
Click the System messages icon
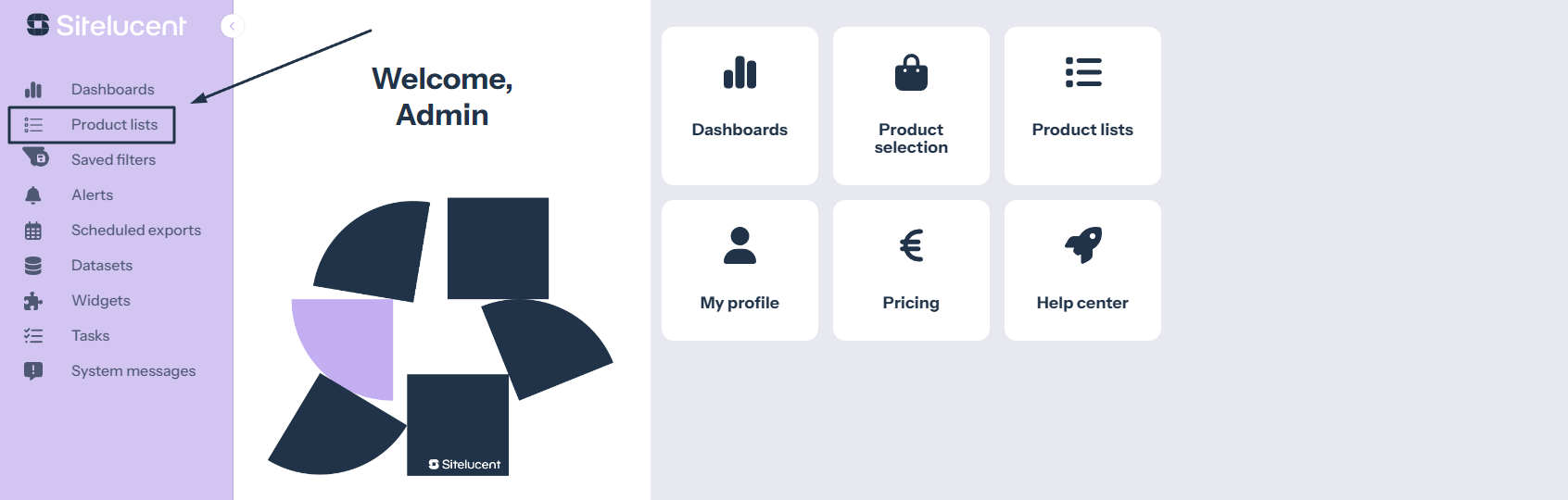(x=33, y=371)
